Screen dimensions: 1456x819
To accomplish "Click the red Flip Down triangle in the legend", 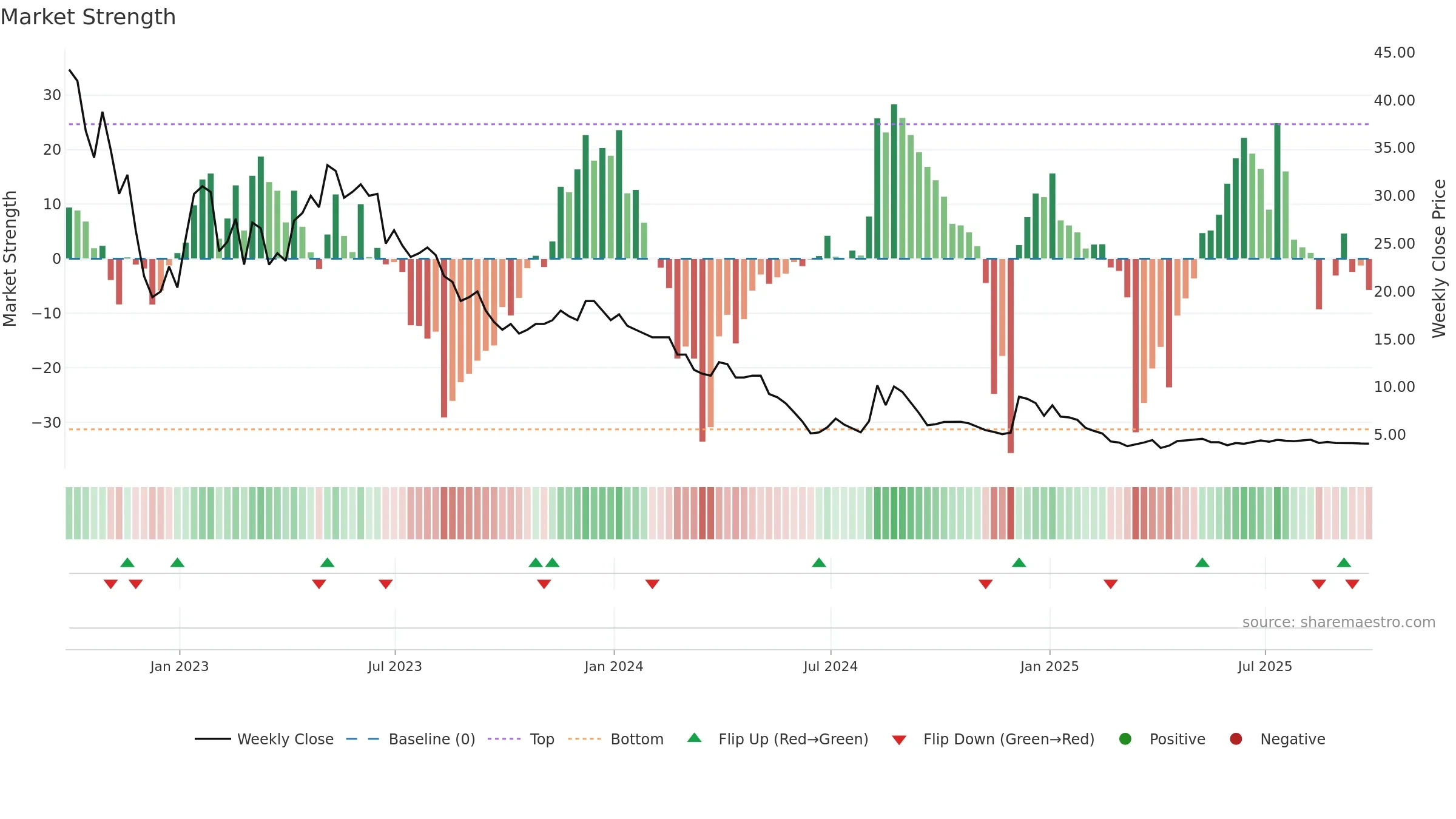I will pyautogui.click(x=899, y=740).
